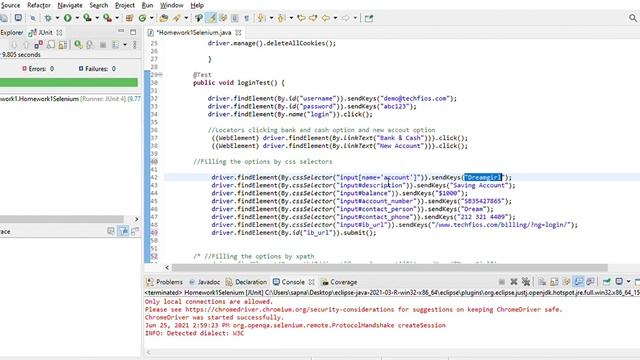This screenshot has width=640, height=360.
Task: Expand the Previous Annotation dropdown arrow
Action: pos(291,18)
